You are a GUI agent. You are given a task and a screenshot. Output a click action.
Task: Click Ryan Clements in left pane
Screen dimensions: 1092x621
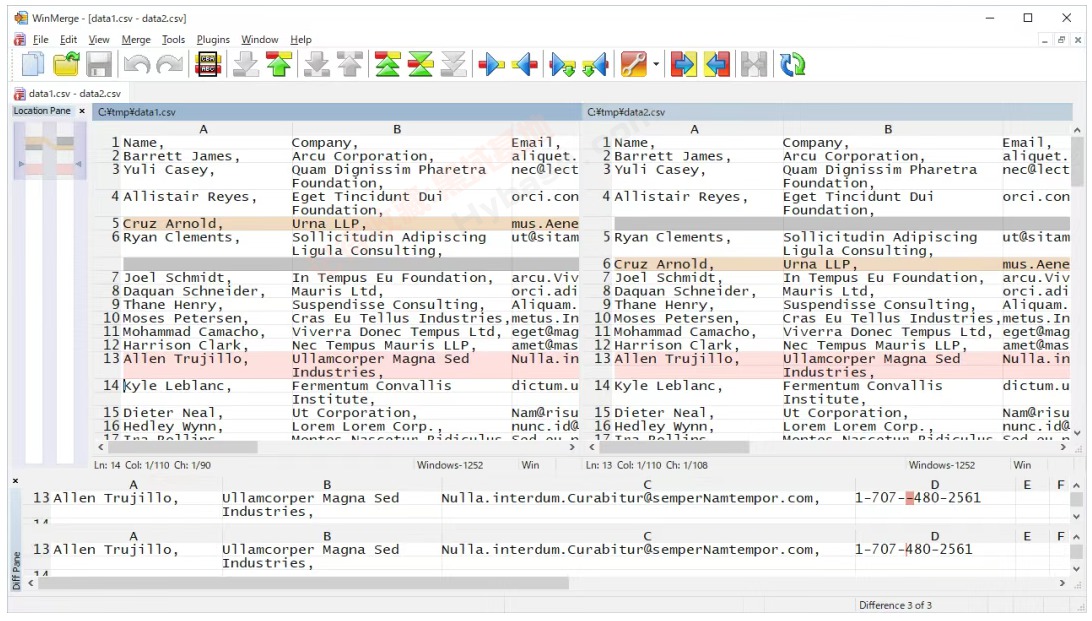(x=182, y=237)
